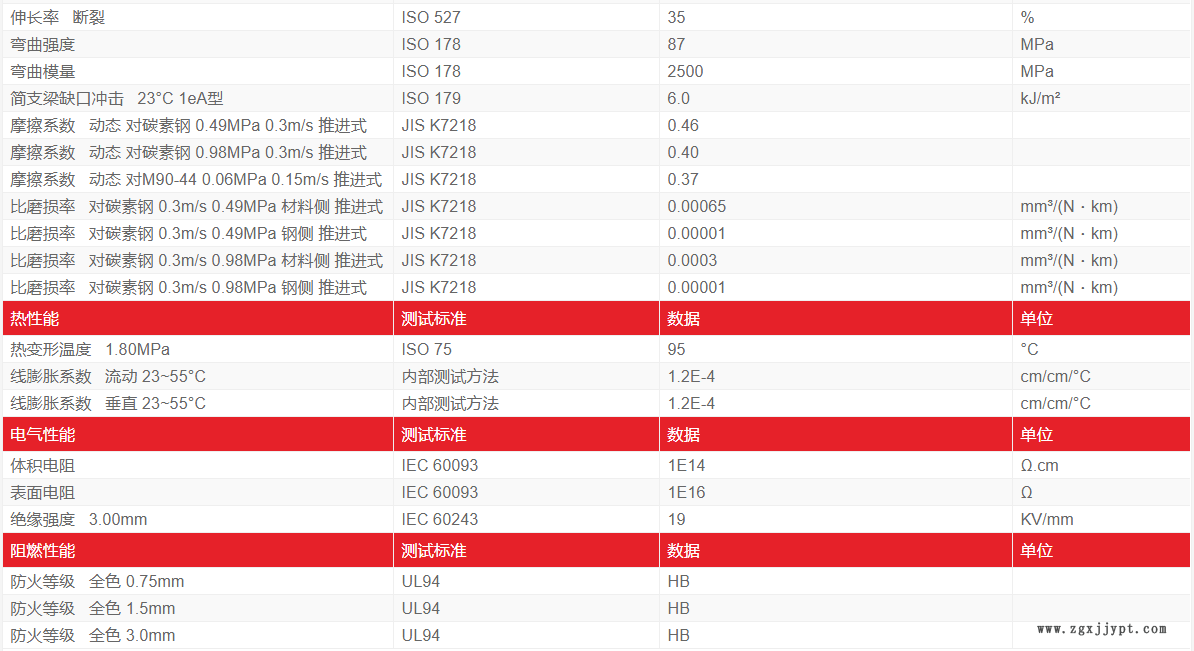Click the 阻燃性能 section header
1194x651 pixels.
[x=43, y=551]
